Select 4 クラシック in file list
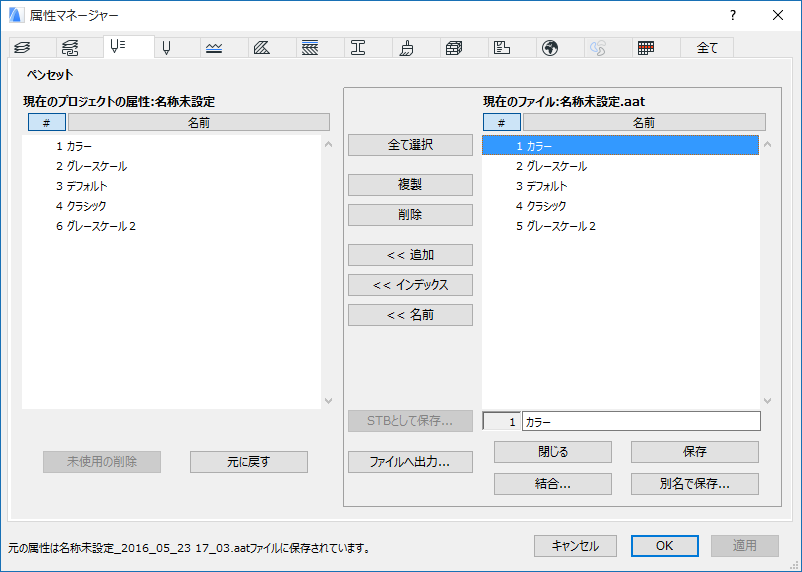The image size is (802, 572). click(620, 206)
